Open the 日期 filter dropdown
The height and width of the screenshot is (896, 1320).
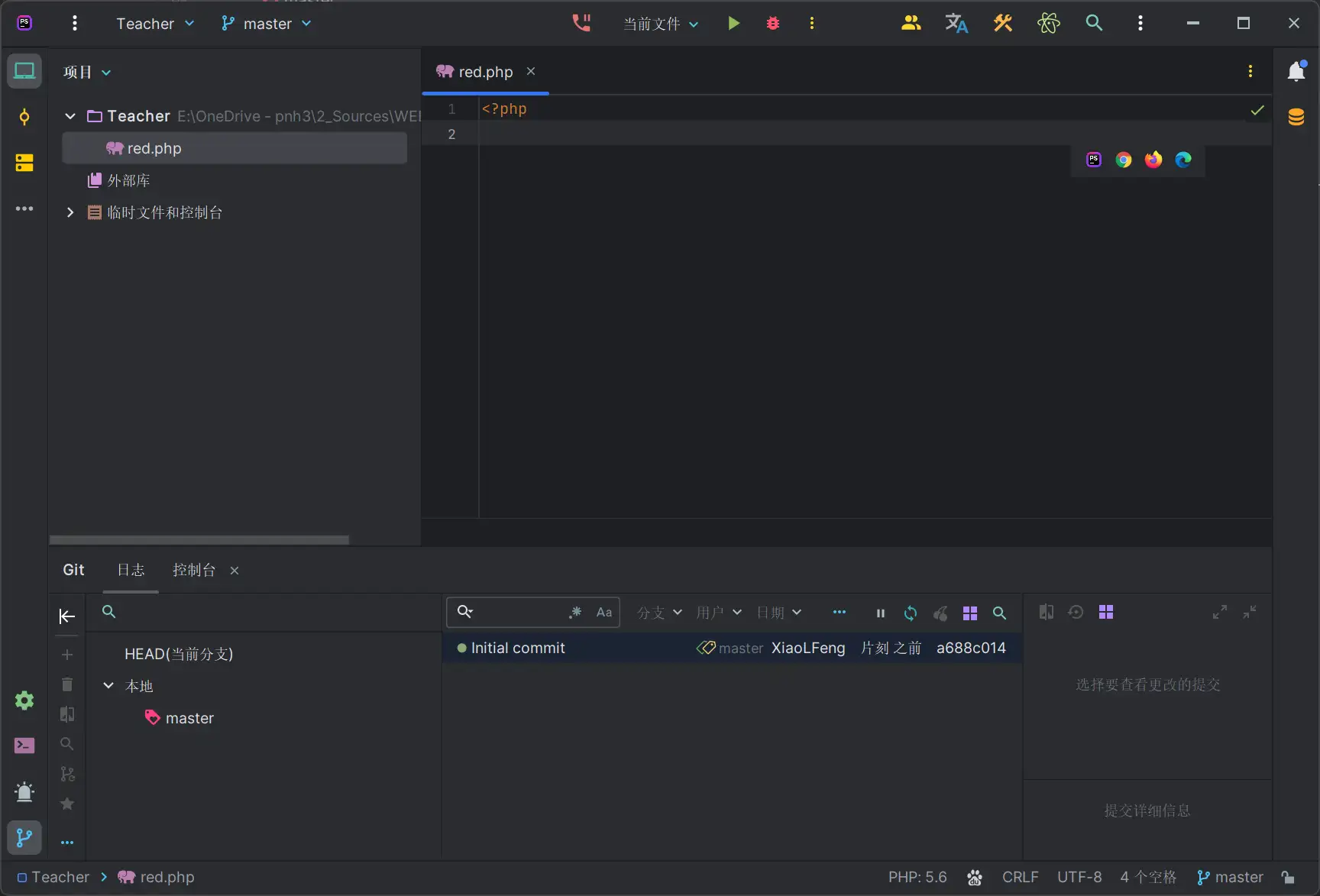pos(779,613)
